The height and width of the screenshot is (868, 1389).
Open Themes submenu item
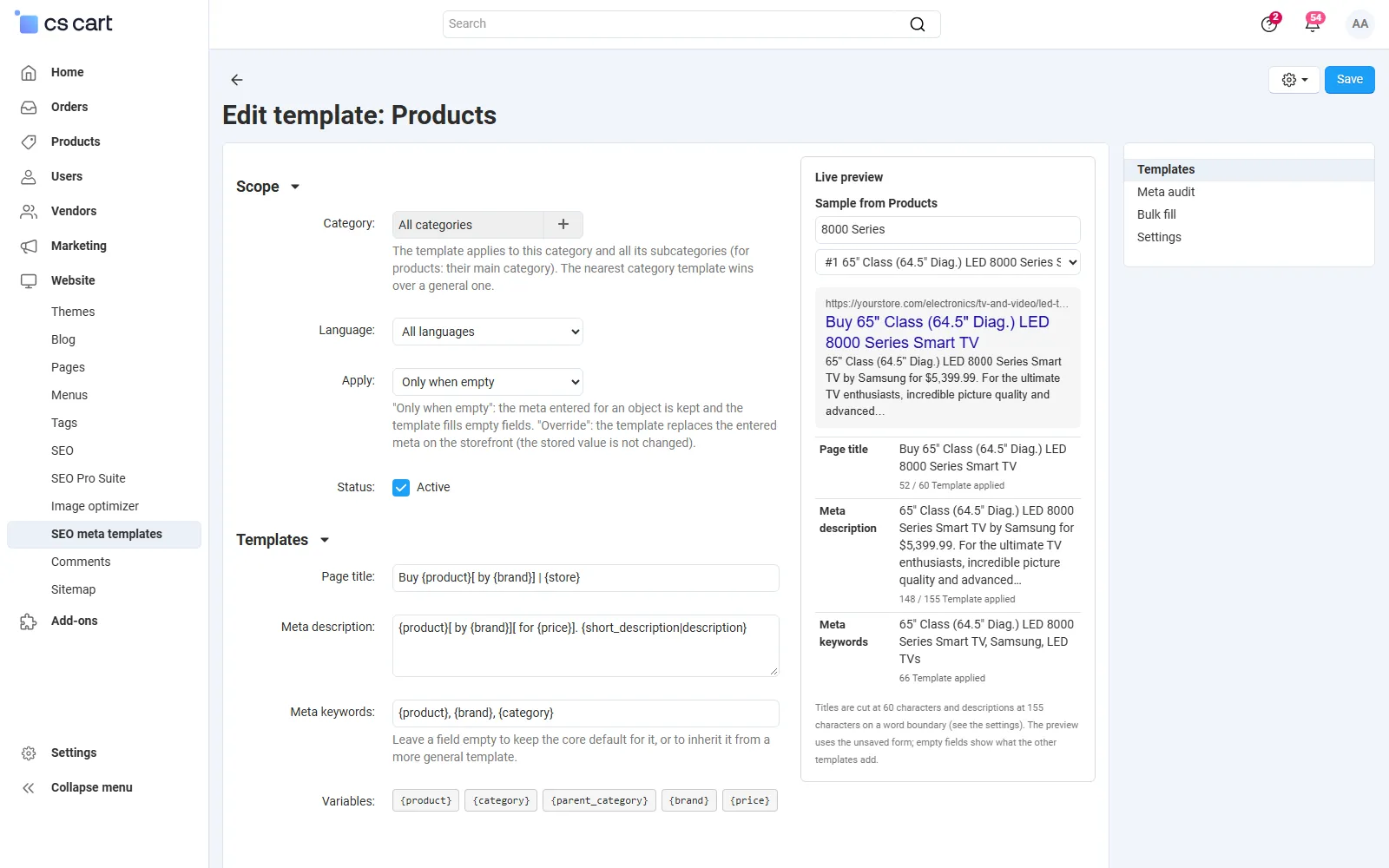tap(73, 312)
